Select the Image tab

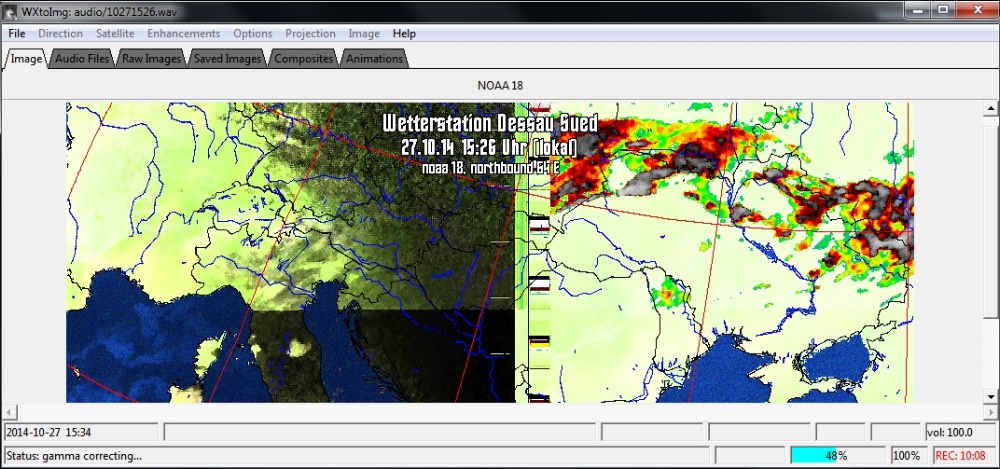click(x=26, y=59)
